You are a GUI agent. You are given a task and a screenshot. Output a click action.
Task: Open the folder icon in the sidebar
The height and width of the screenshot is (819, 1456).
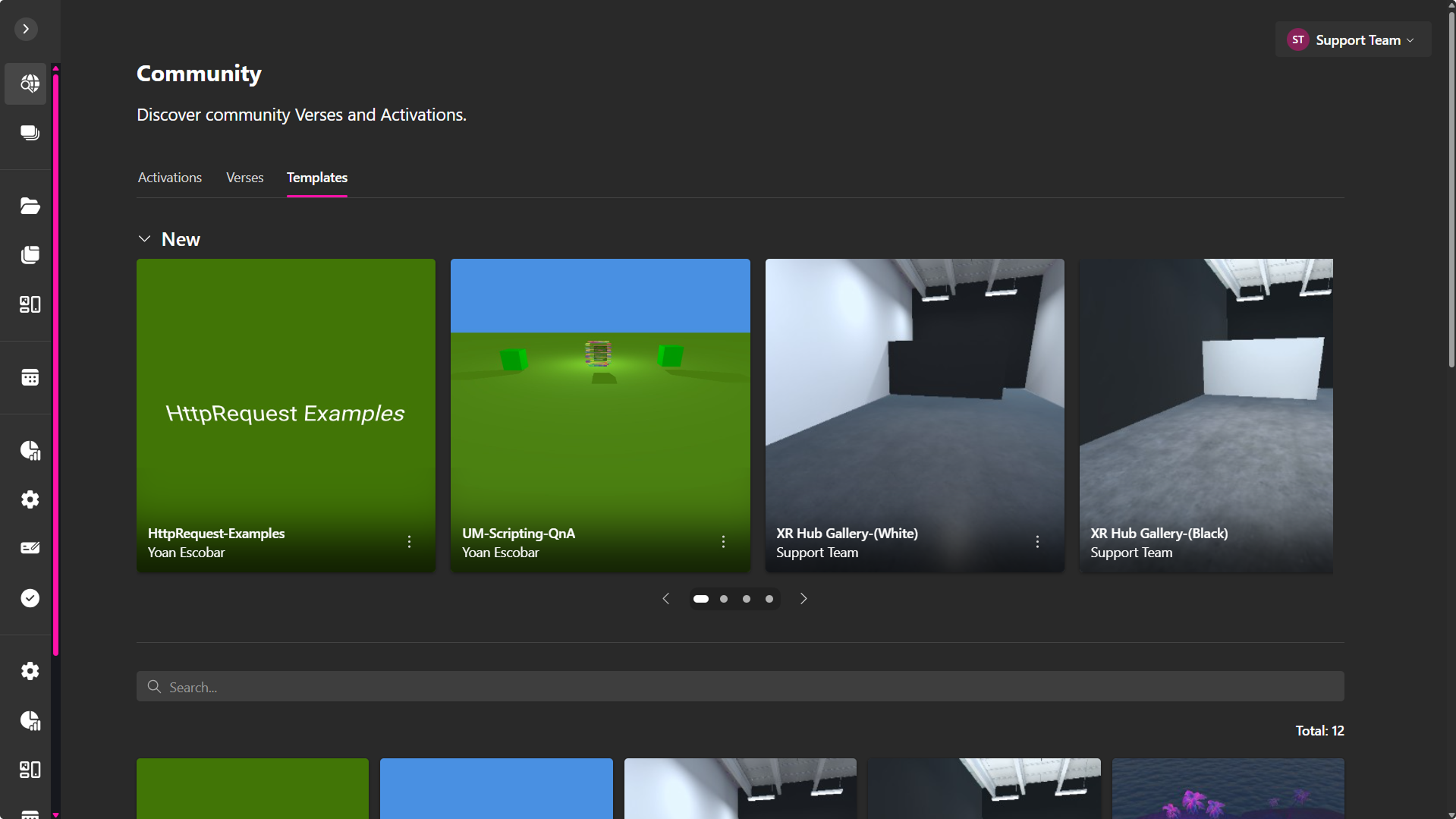[x=30, y=206]
